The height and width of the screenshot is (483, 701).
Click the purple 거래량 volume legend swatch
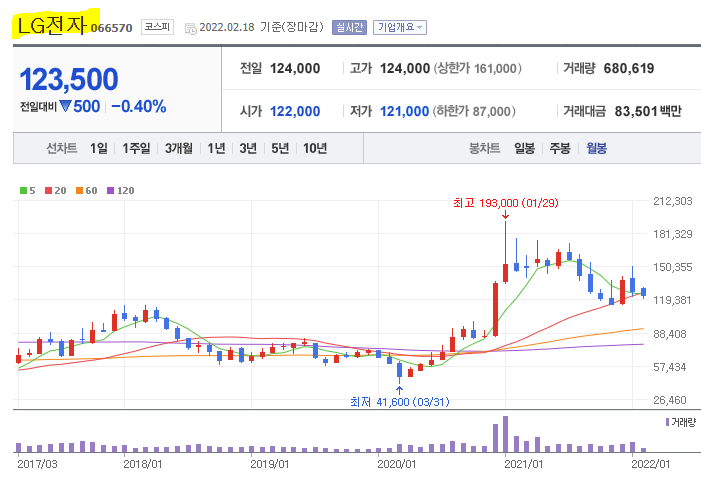[667, 422]
